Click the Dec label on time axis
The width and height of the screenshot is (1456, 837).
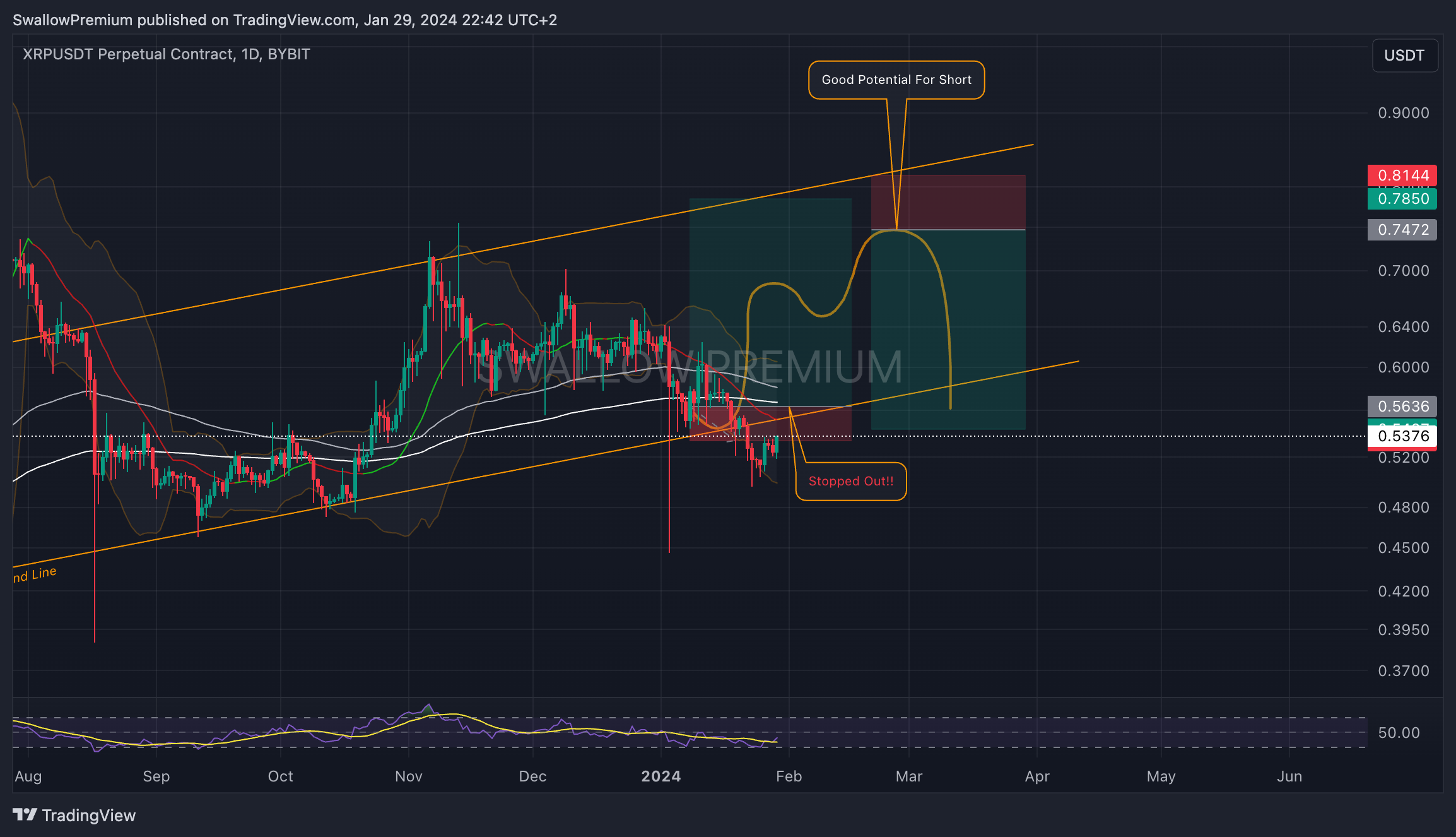(x=532, y=776)
